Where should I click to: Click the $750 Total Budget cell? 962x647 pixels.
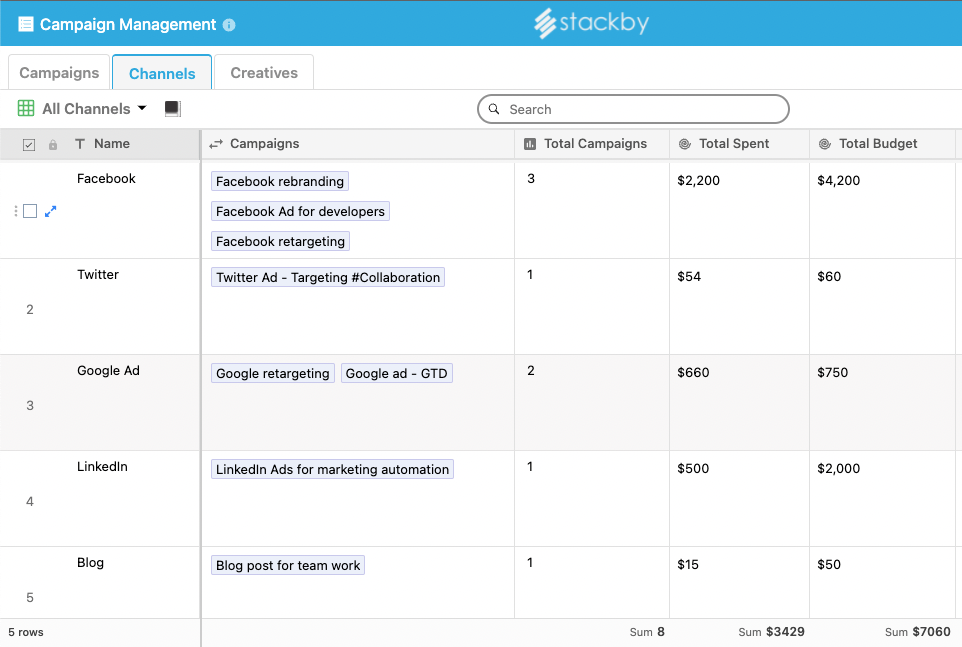point(882,403)
